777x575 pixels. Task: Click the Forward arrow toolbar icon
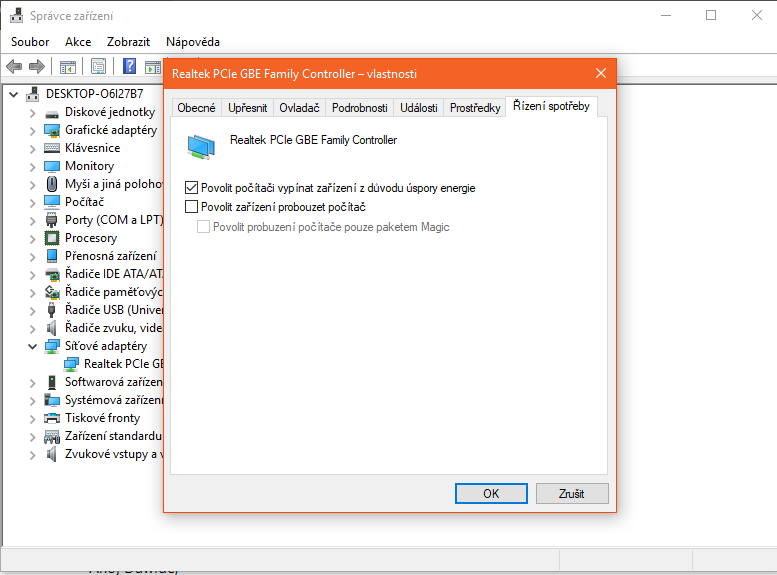pos(37,66)
